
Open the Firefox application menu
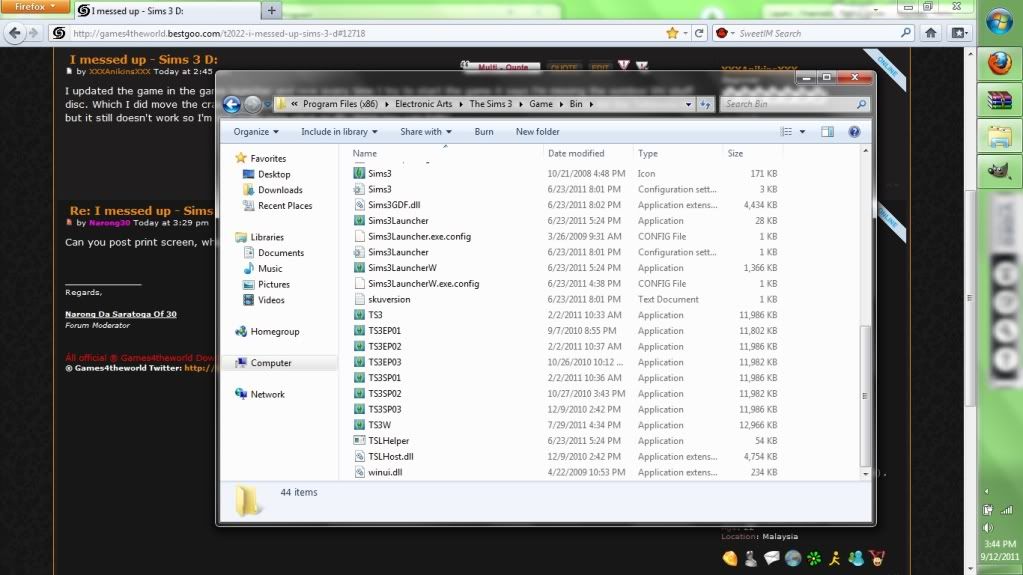(x=34, y=8)
